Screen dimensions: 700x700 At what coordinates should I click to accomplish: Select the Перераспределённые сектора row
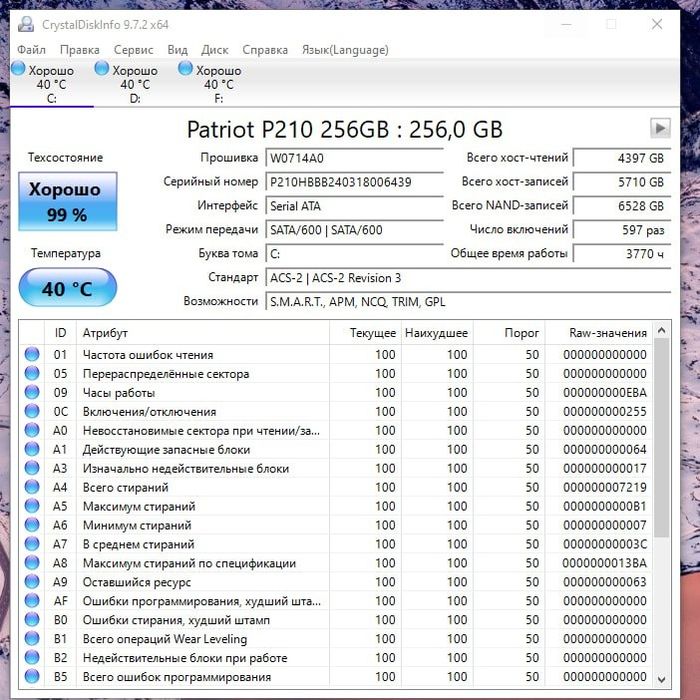(x=336, y=373)
